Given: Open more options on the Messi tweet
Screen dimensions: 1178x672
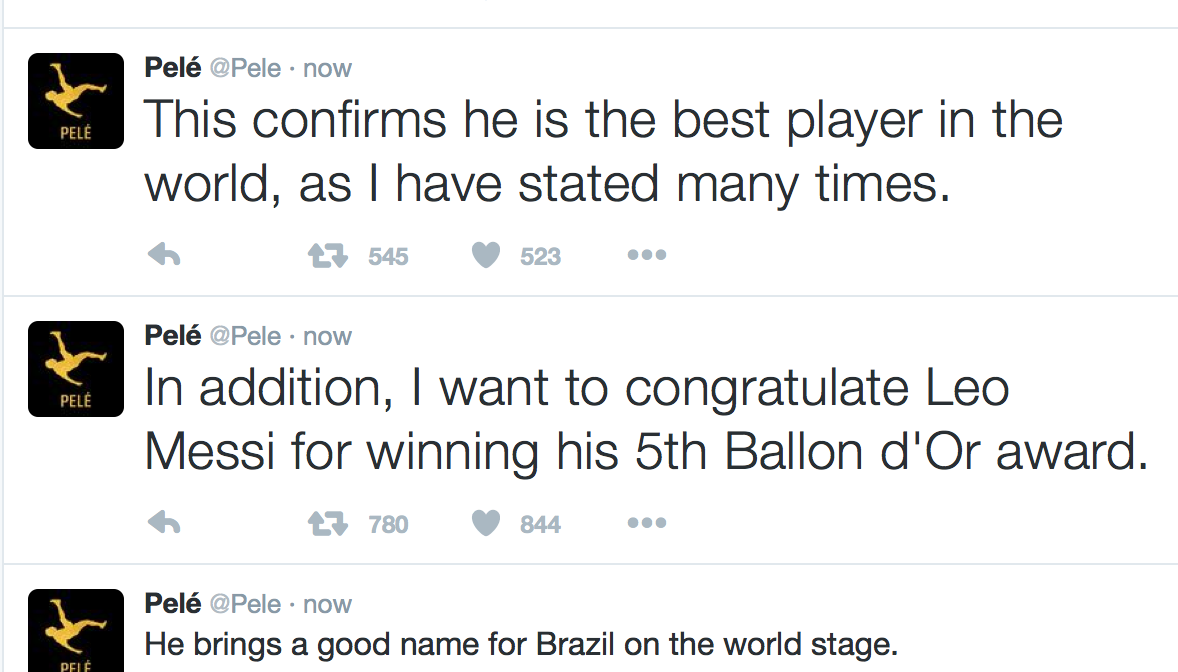Looking at the screenshot, I should click(646, 524).
